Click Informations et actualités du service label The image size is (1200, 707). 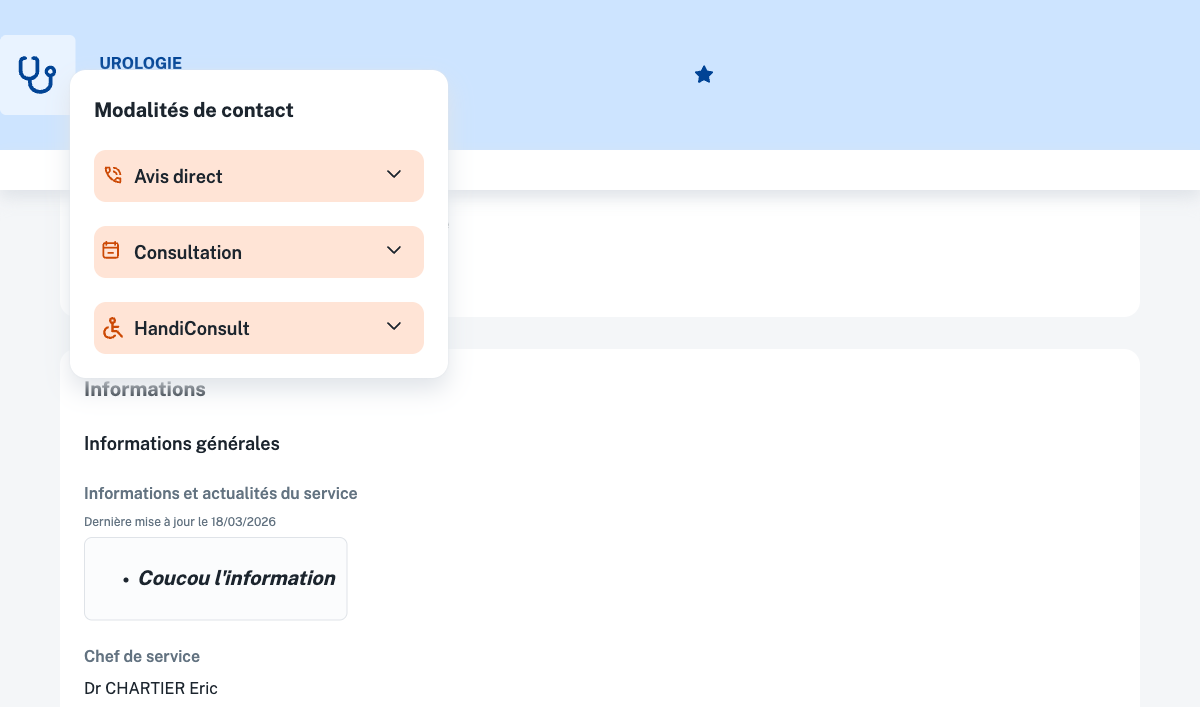pyautogui.click(x=221, y=493)
